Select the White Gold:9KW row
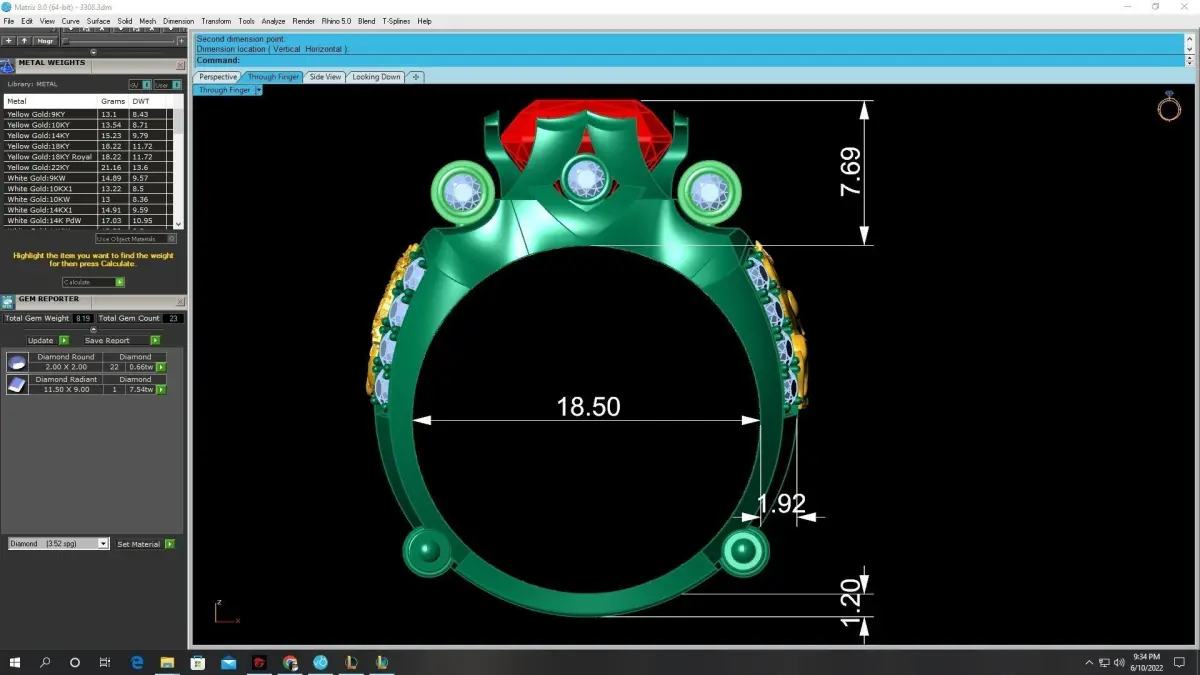 [x=88, y=178]
